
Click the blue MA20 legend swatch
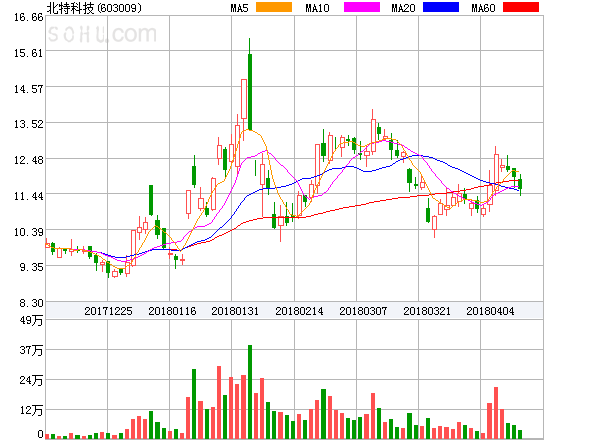point(441,7)
